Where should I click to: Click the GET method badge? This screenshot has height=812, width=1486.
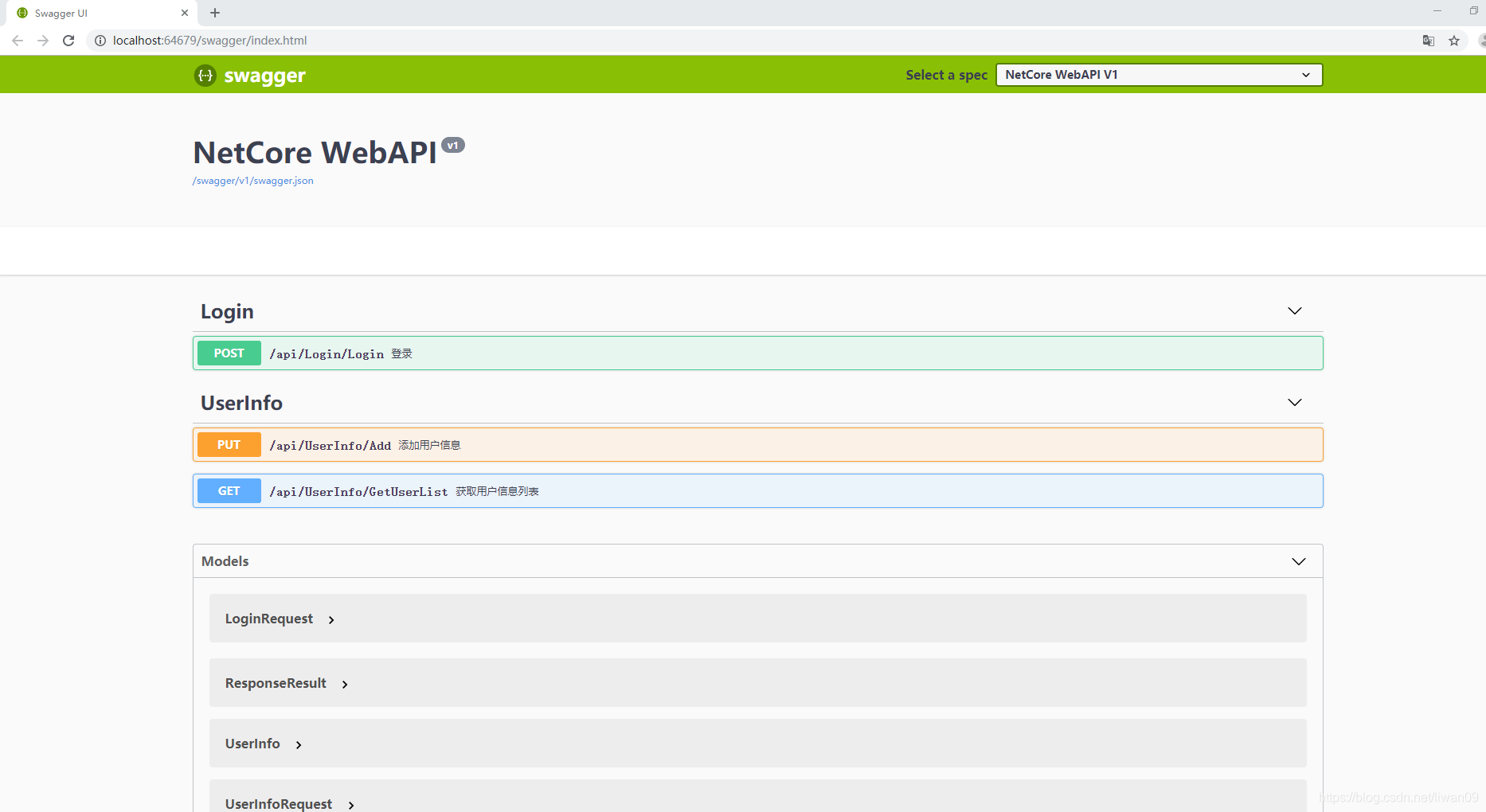tap(229, 491)
